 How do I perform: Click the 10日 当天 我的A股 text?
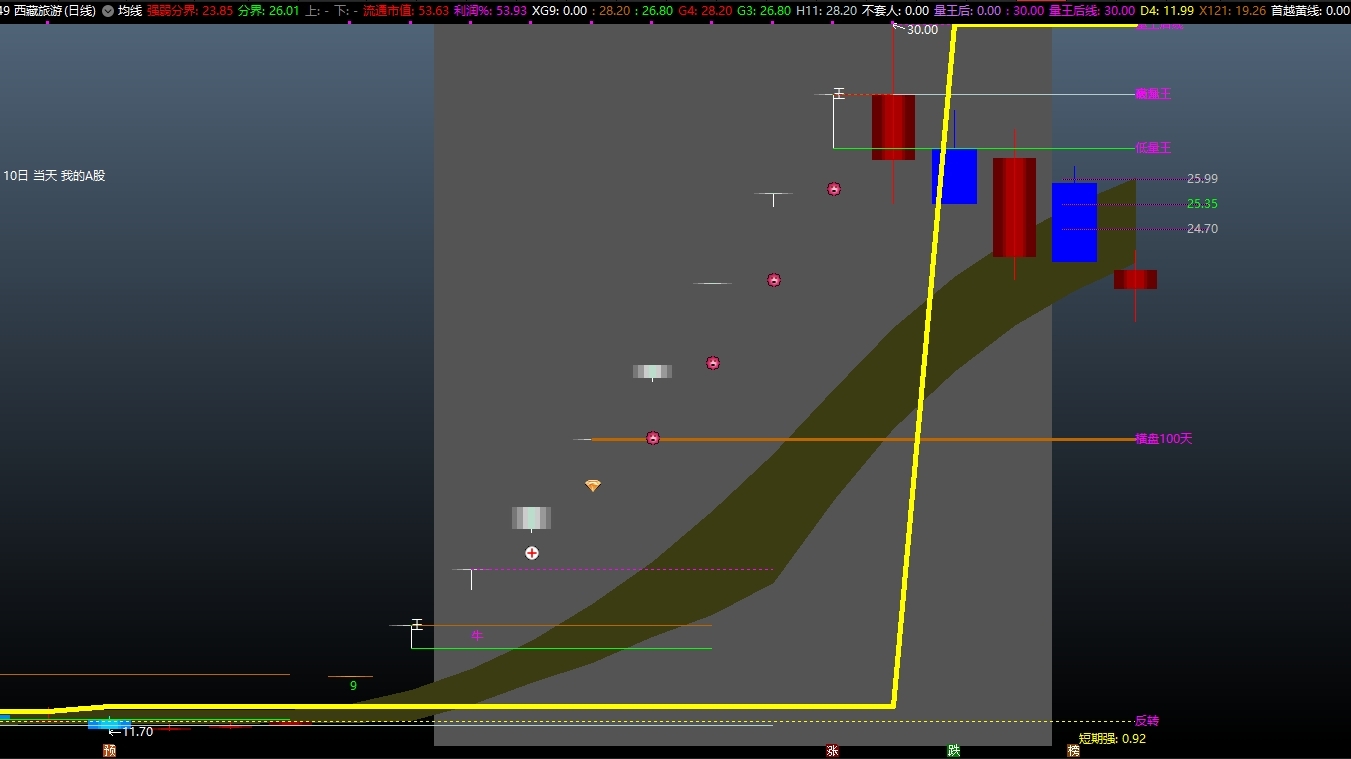pyautogui.click(x=54, y=175)
